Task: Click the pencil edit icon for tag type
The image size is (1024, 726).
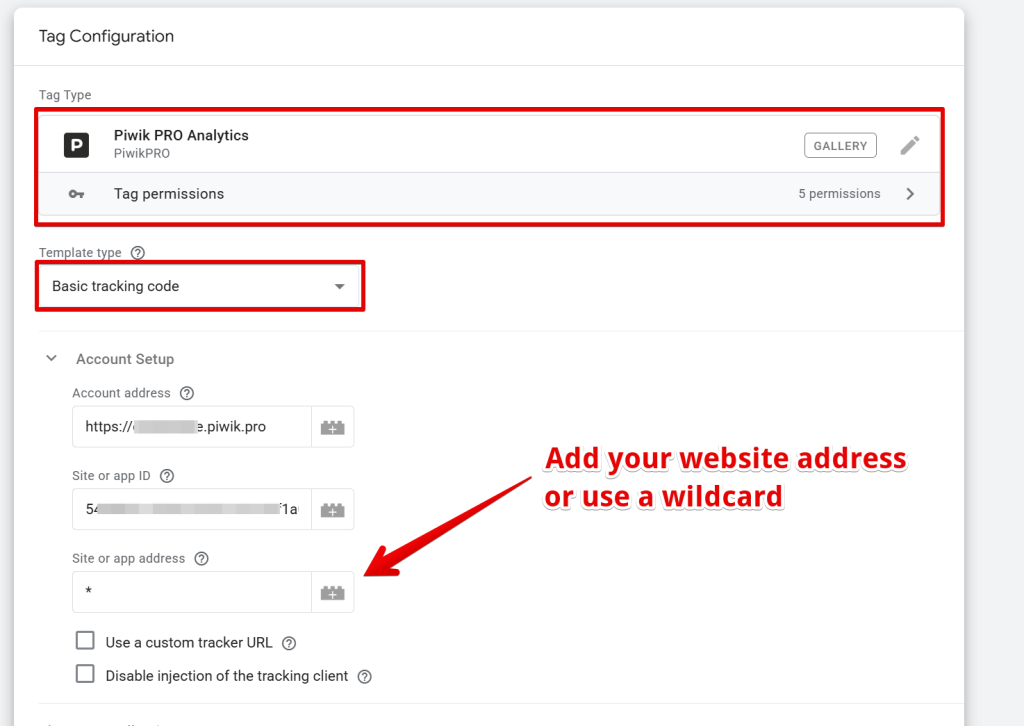Action: tap(910, 145)
